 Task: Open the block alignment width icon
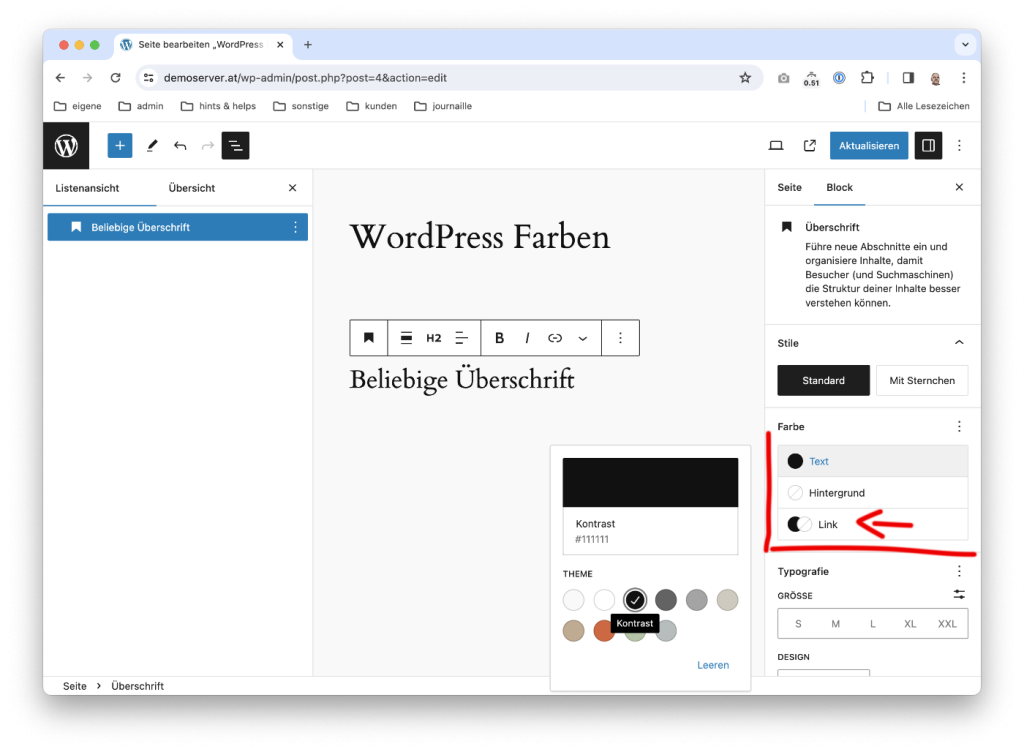tap(406, 337)
